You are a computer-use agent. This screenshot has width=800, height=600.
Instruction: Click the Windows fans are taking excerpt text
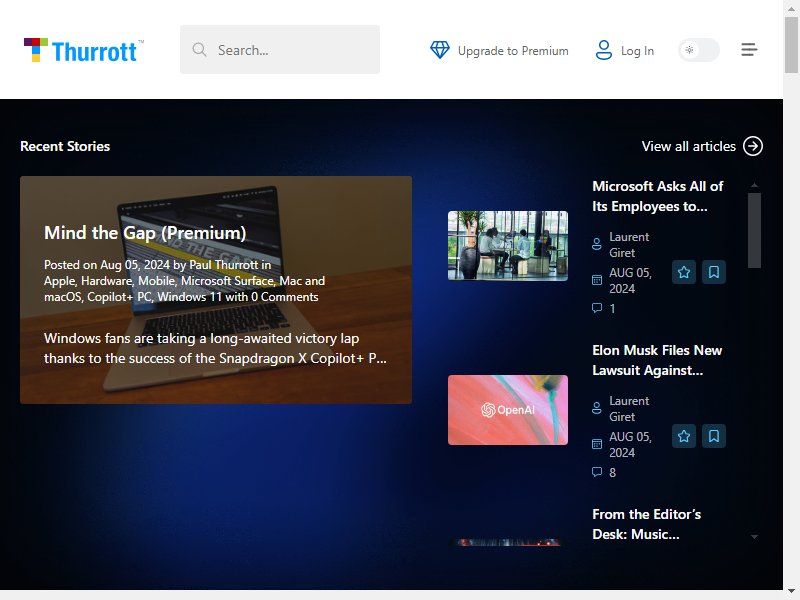point(215,348)
